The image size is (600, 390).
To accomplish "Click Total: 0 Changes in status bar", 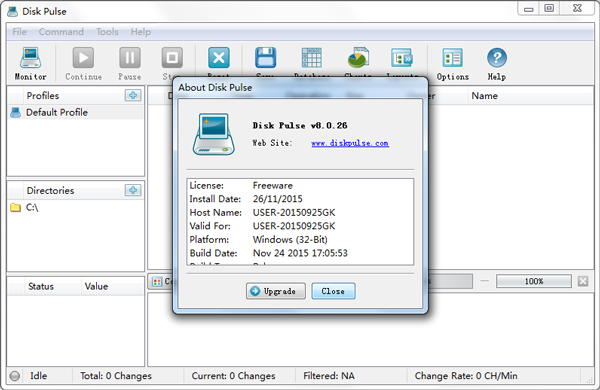I will click(116, 376).
